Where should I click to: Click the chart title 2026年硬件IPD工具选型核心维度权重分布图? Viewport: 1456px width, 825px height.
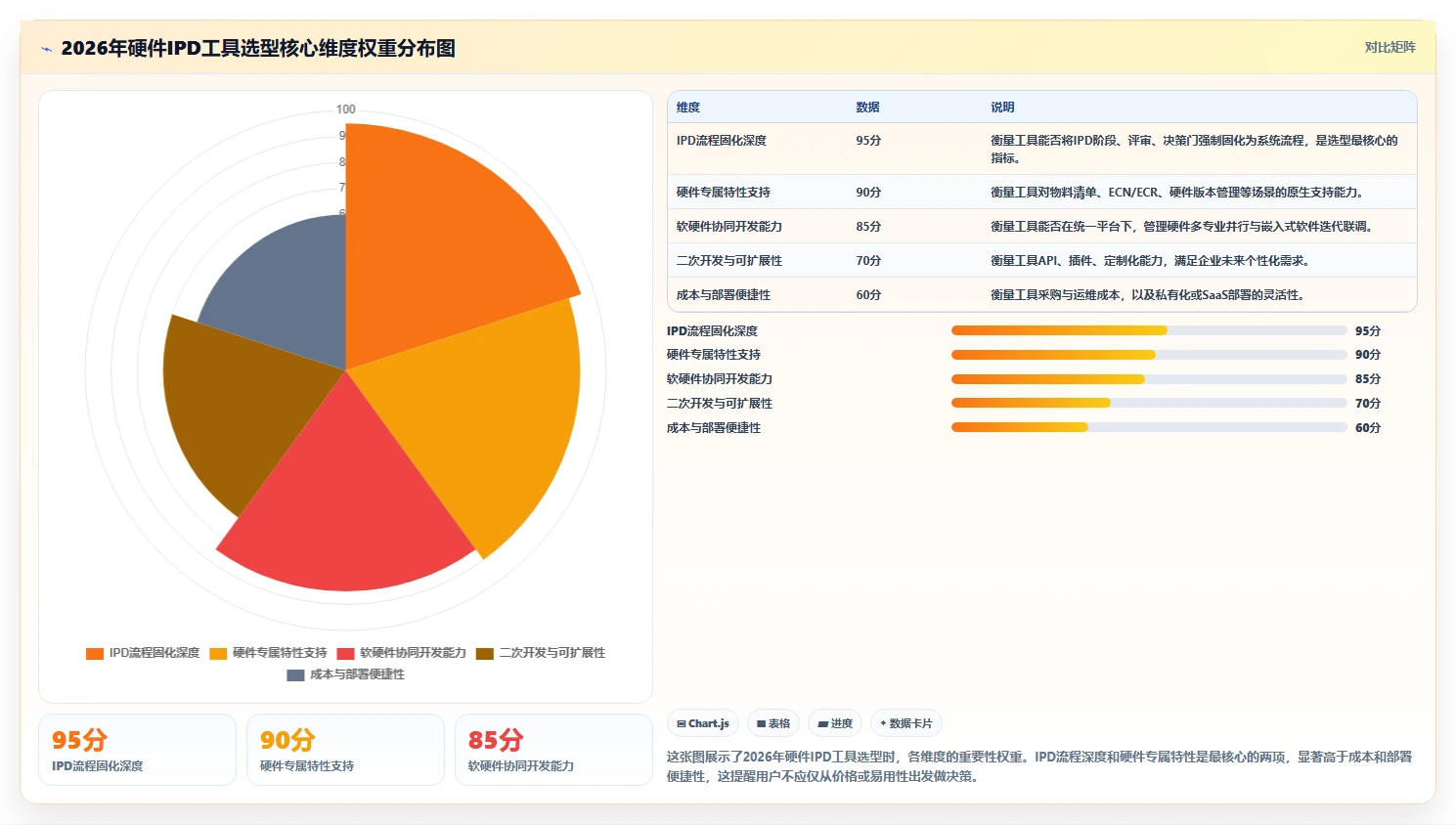coord(258,48)
